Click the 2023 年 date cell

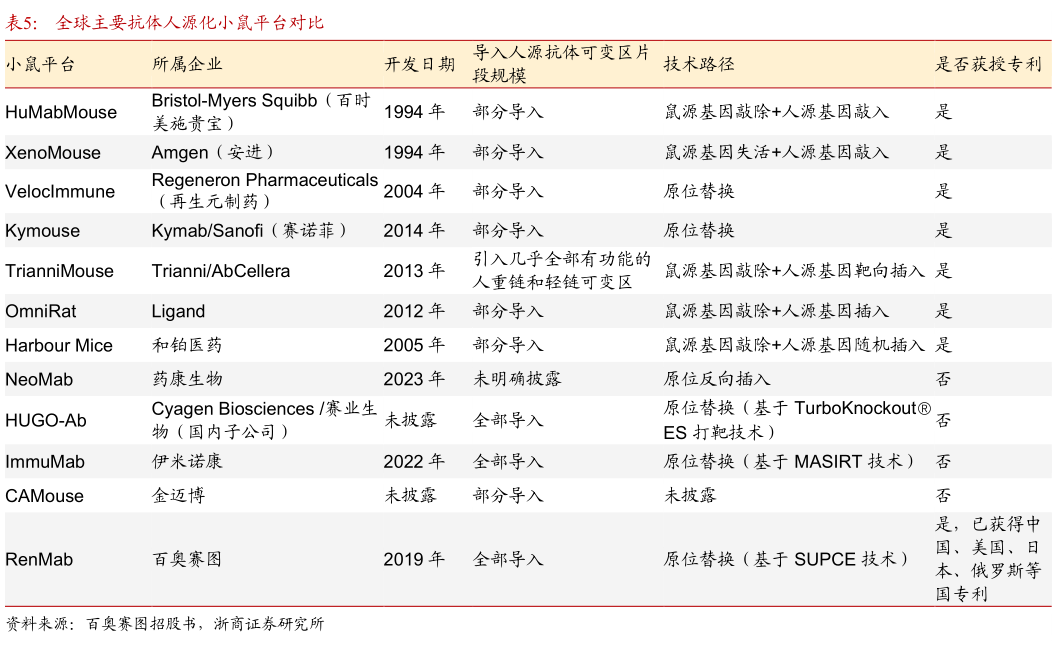414,379
